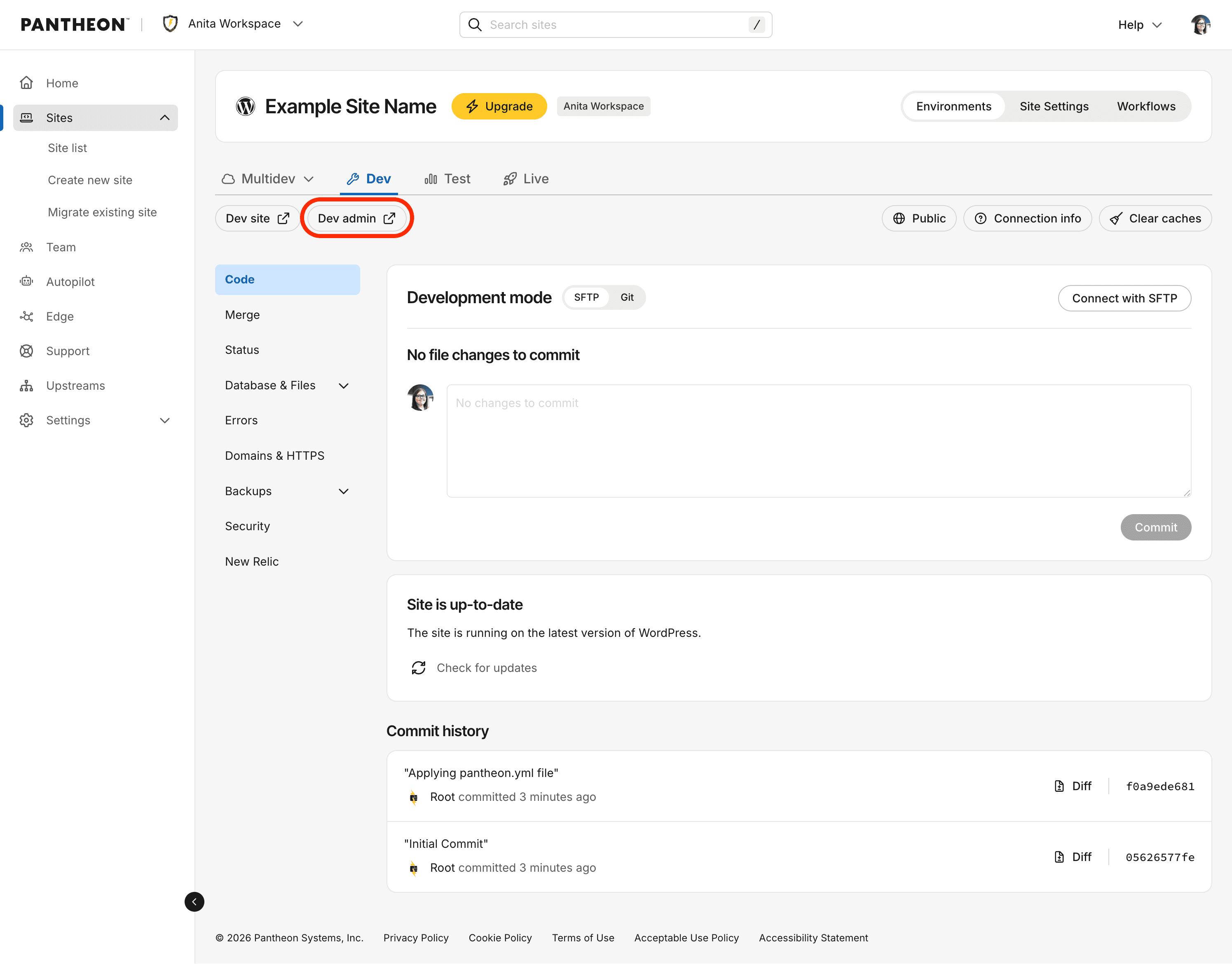
Task: Open the Site Settings tab
Action: click(x=1054, y=106)
